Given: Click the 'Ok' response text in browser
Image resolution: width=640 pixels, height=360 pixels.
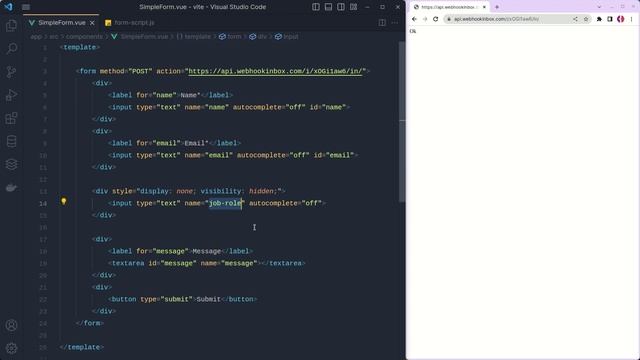Looking at the screenshot, I should (x=413, y=31).
